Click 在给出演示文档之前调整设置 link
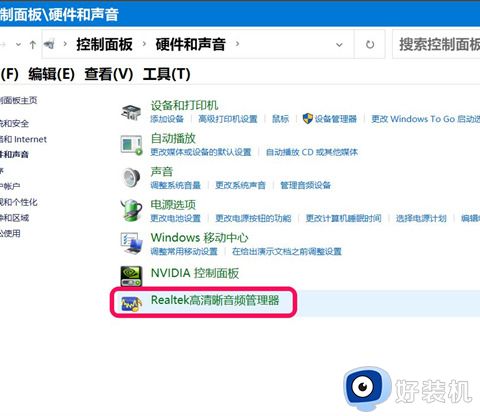Screen dimensions: 480x416 pyautogui.click(x=287, y=251)
